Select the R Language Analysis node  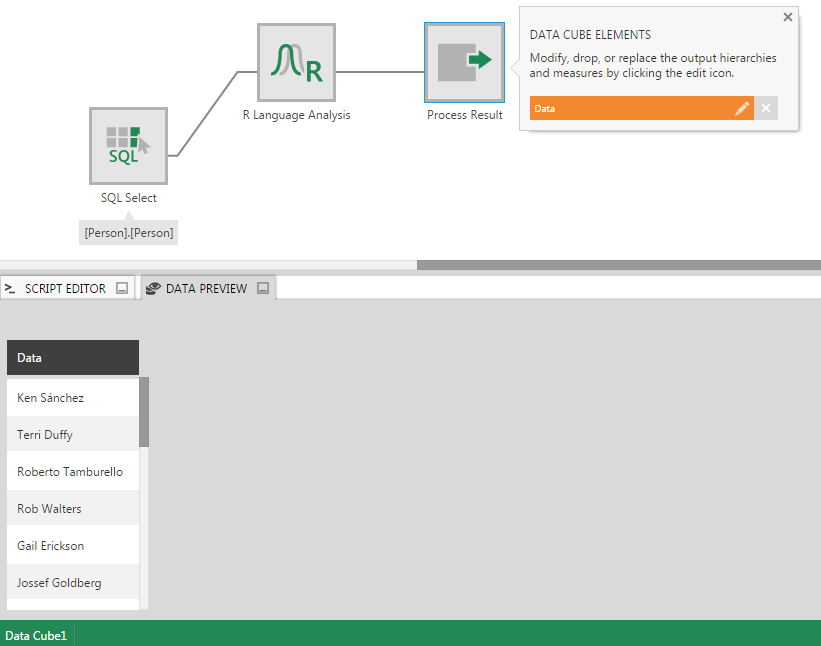click(x=296, y=62)
